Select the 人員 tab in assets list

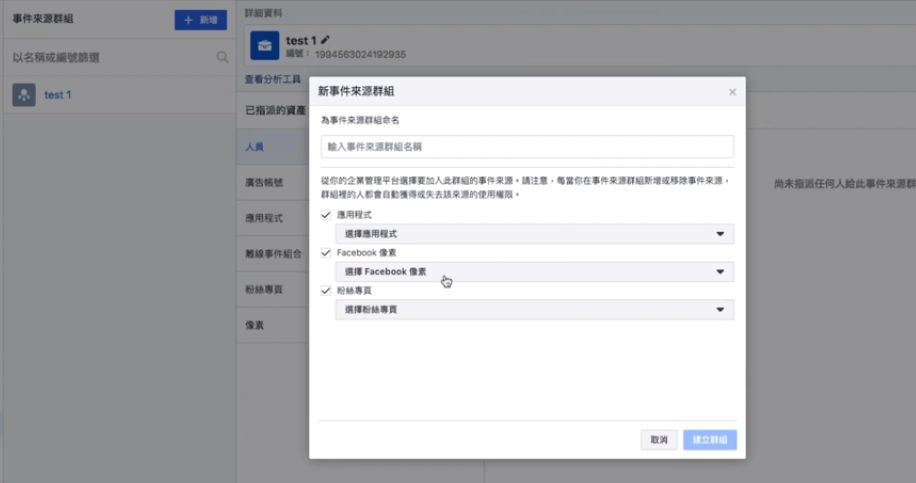[x=256, y=147]
